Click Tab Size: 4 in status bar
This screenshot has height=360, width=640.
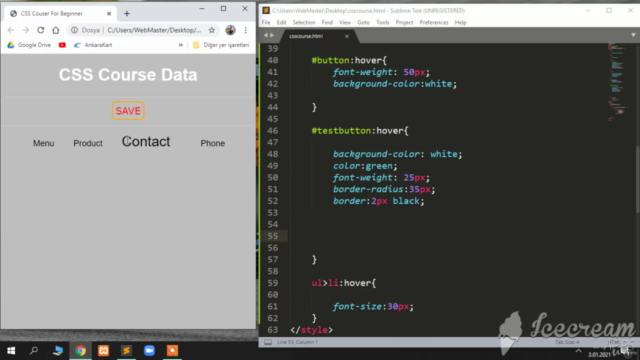tap(567, 342)
